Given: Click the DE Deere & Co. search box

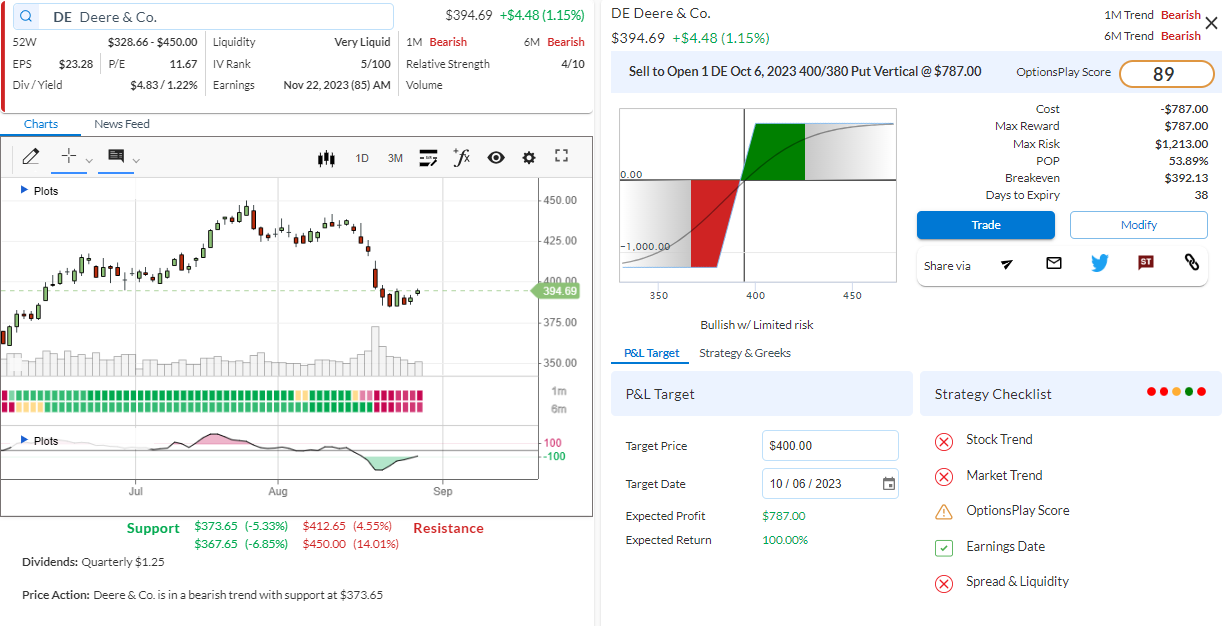Looking at the screenshot, I should pos(202,17).
